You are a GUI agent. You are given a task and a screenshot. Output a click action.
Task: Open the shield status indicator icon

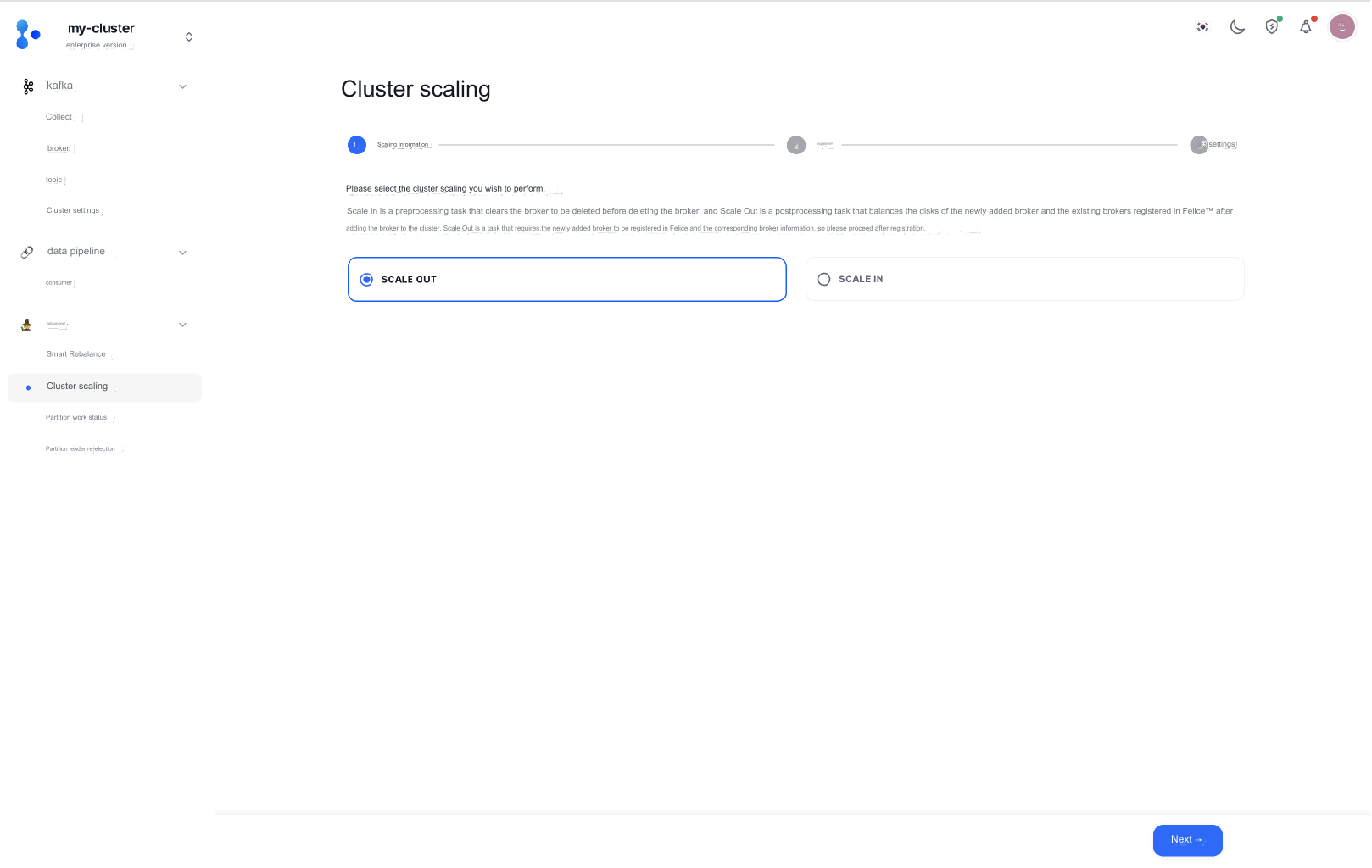point(1270,26)
